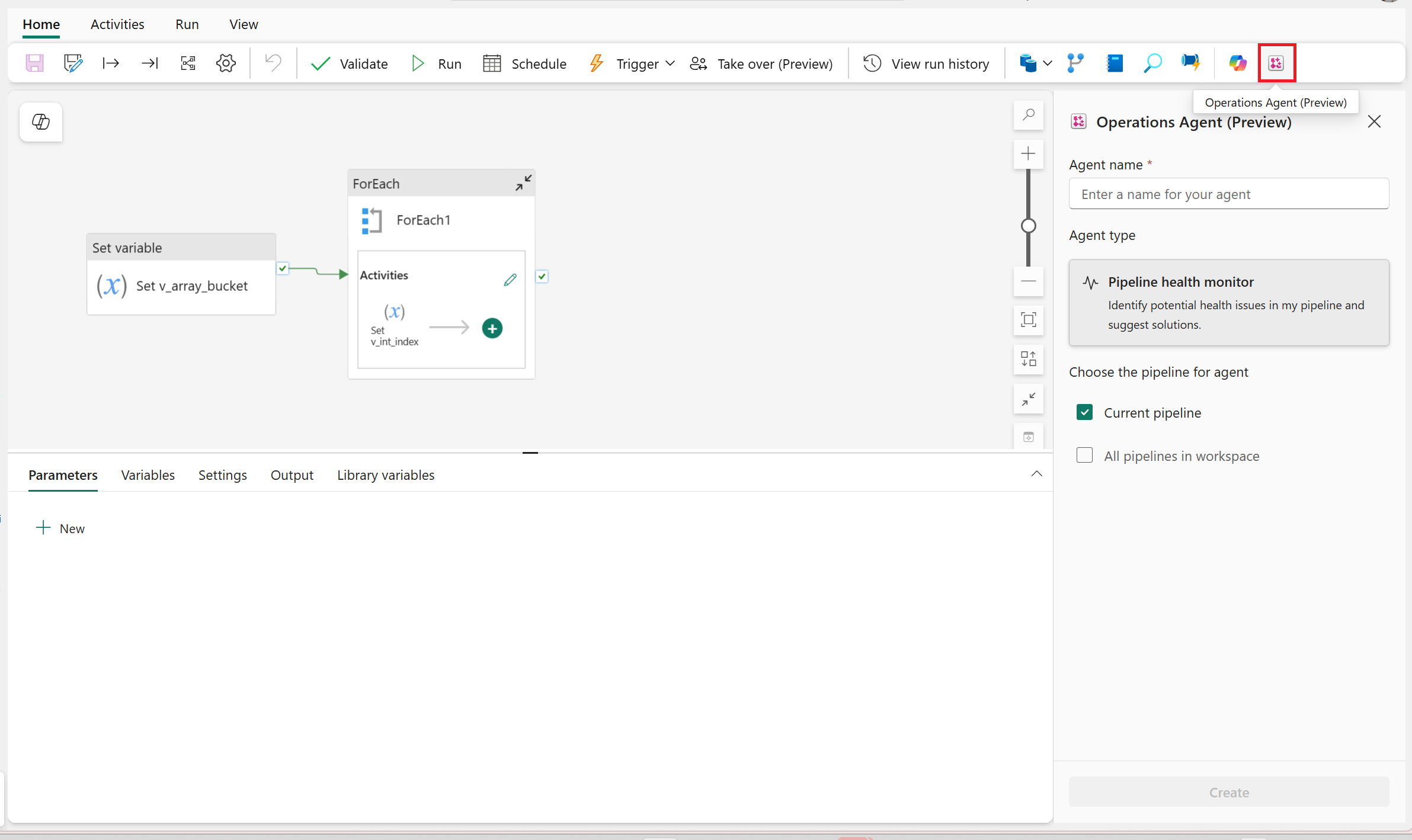Add activity with green plus button
This screenshot has width=1412, height=840.
492,328
